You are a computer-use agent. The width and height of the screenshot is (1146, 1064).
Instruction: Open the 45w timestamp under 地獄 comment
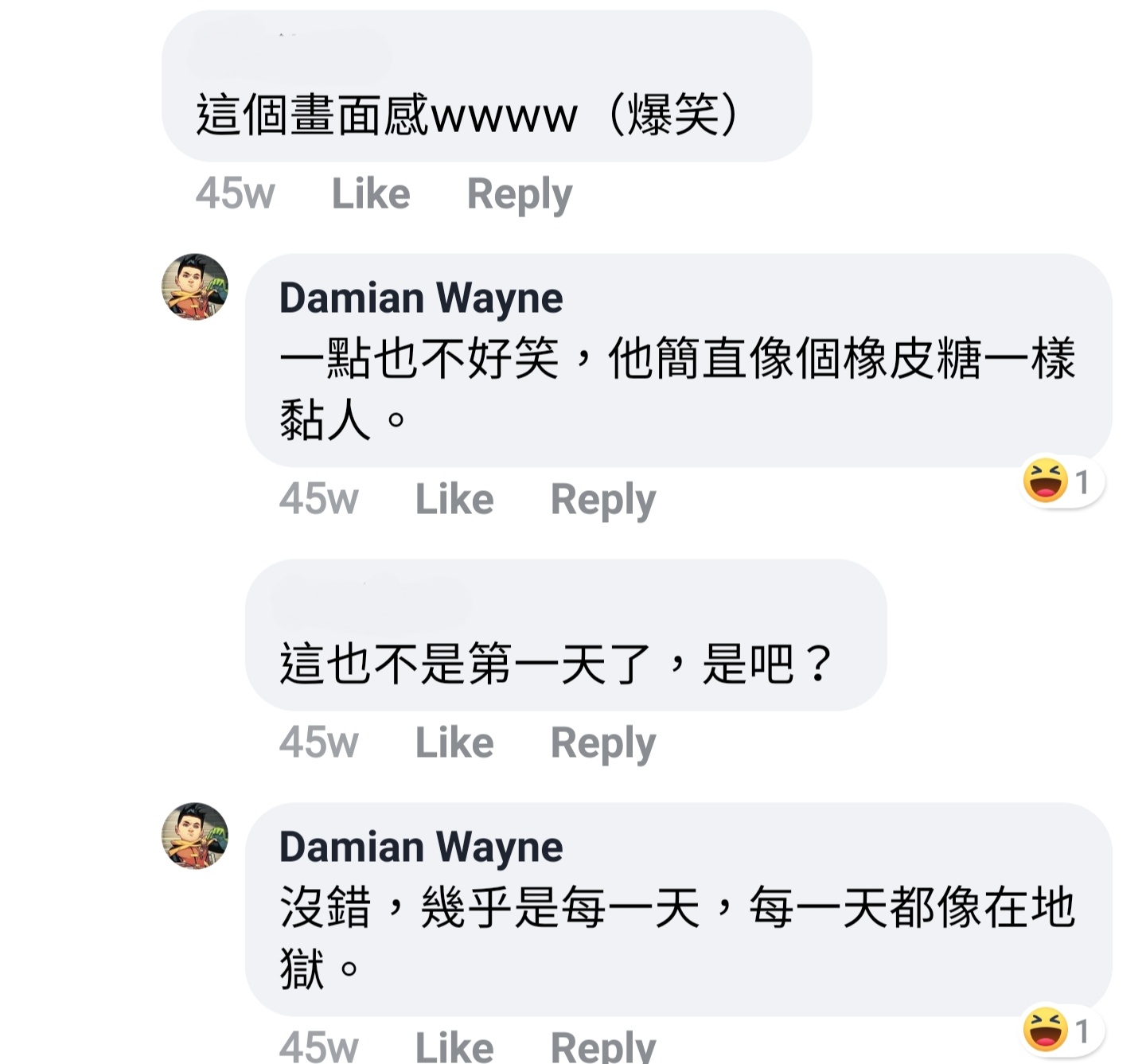pyautogui.click(x=319, y=1046)
